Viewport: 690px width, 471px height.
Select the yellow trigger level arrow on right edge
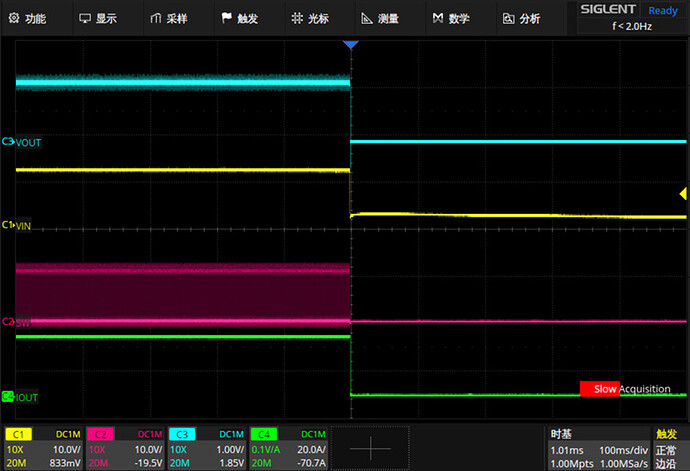pos(683,193)
